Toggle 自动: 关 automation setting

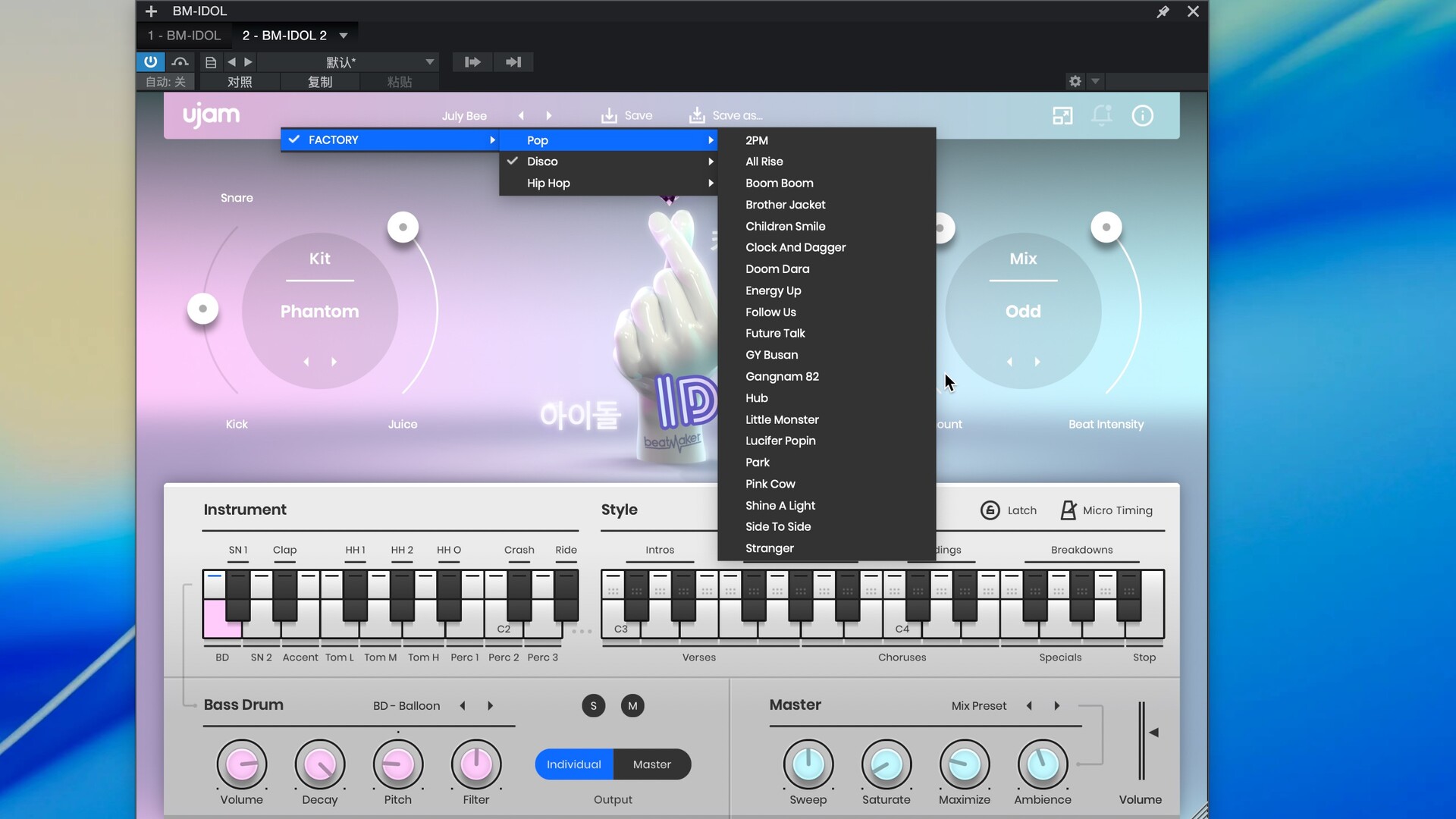[x=166, y=82]
